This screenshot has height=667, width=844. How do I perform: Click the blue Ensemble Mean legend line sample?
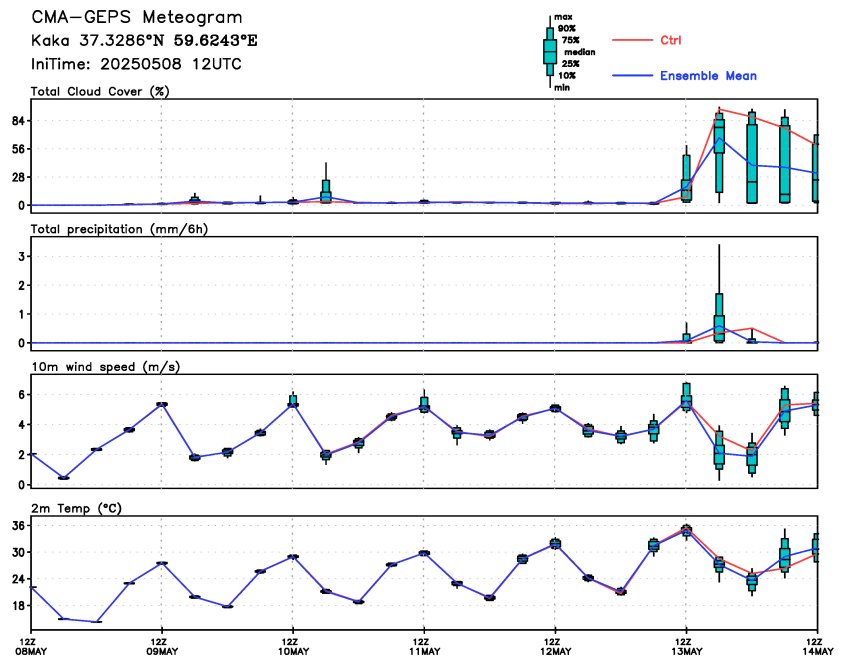[x=632, y=75]
